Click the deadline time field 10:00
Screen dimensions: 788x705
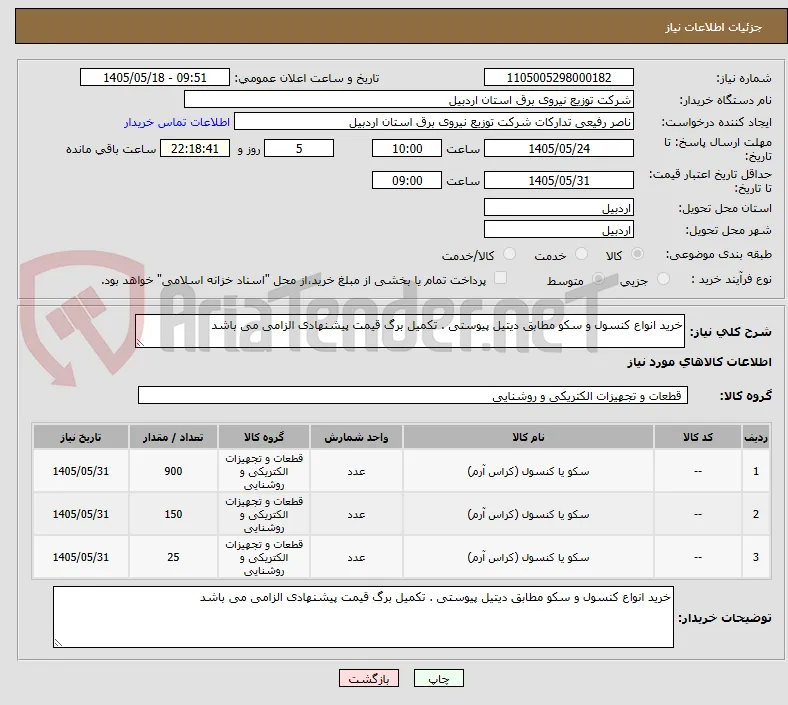coord(407,148)
